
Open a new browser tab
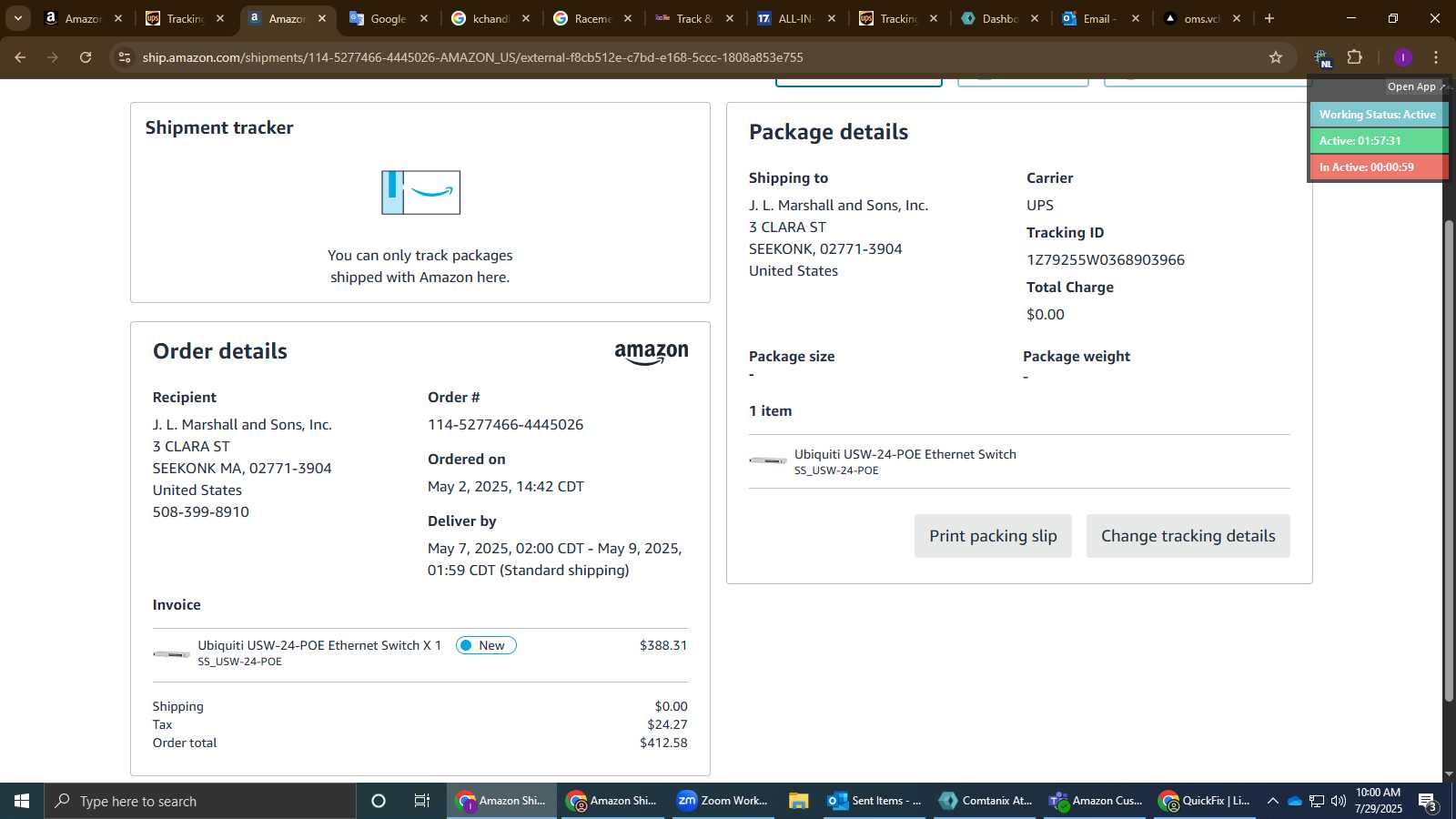(1269, 18)
